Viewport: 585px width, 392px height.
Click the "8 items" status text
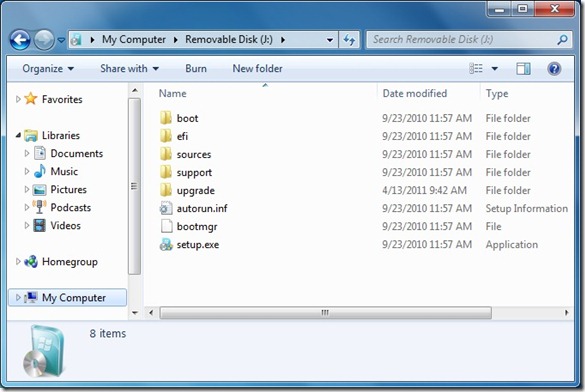pos(107,333)
